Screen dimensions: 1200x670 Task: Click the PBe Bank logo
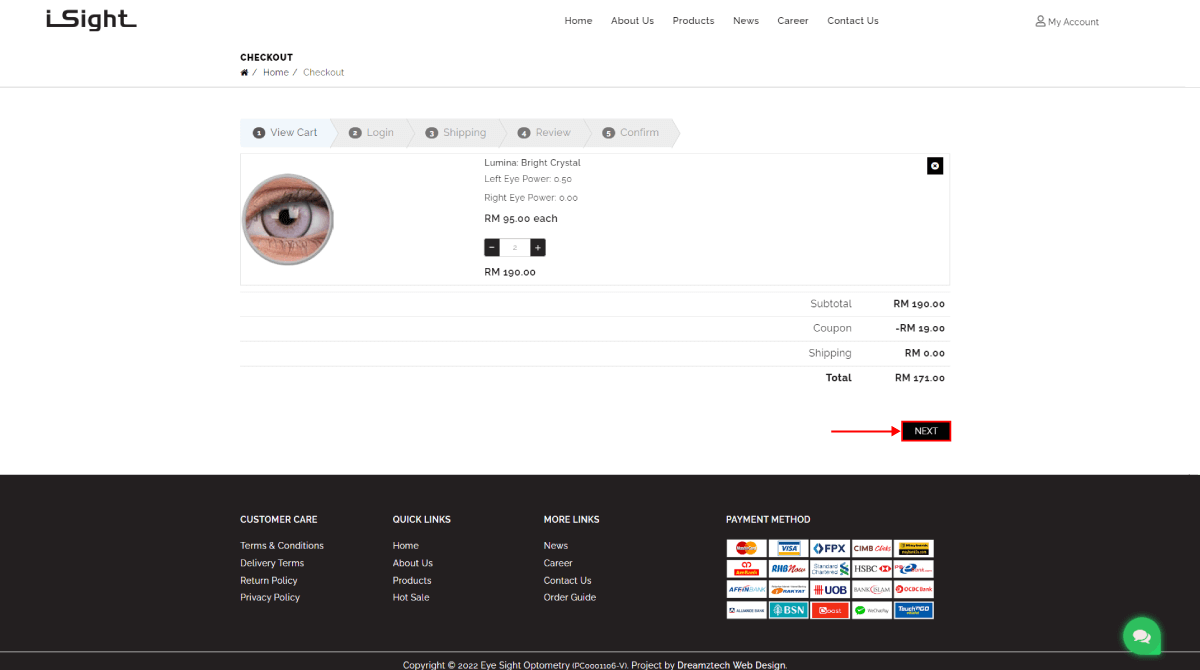[x=914, y=569]
